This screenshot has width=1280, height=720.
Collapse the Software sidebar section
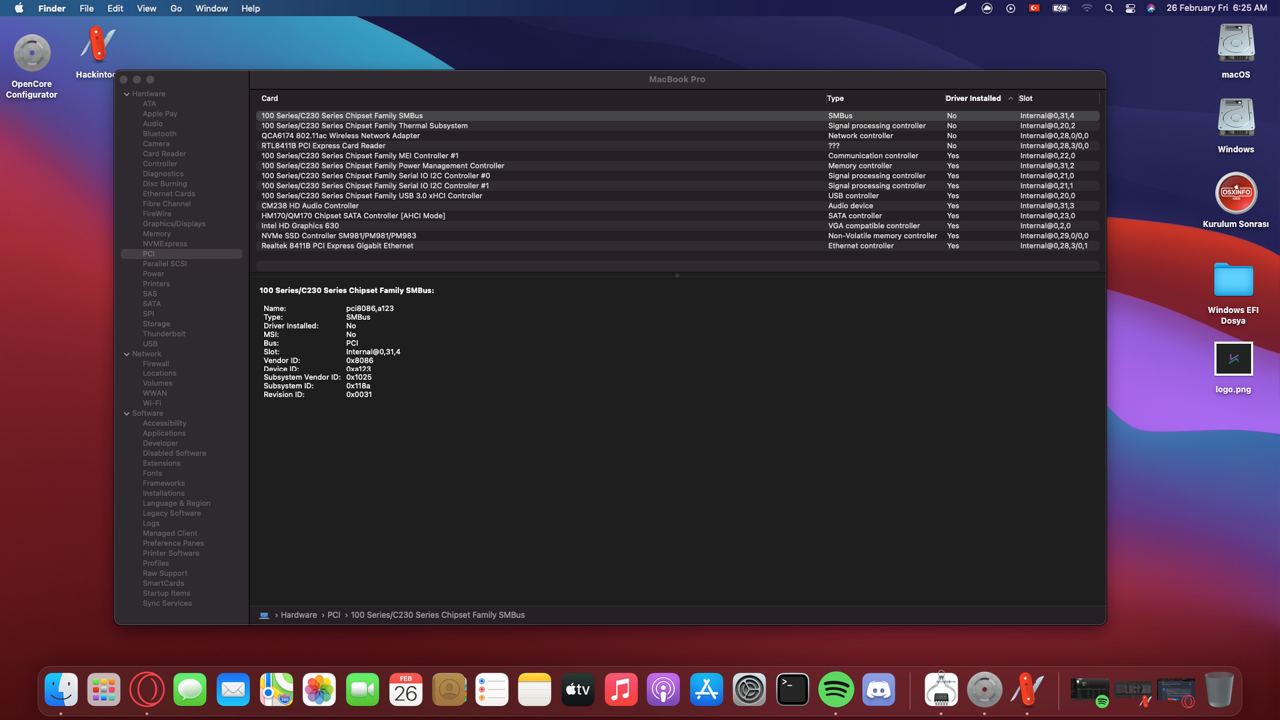click(127, 413)
